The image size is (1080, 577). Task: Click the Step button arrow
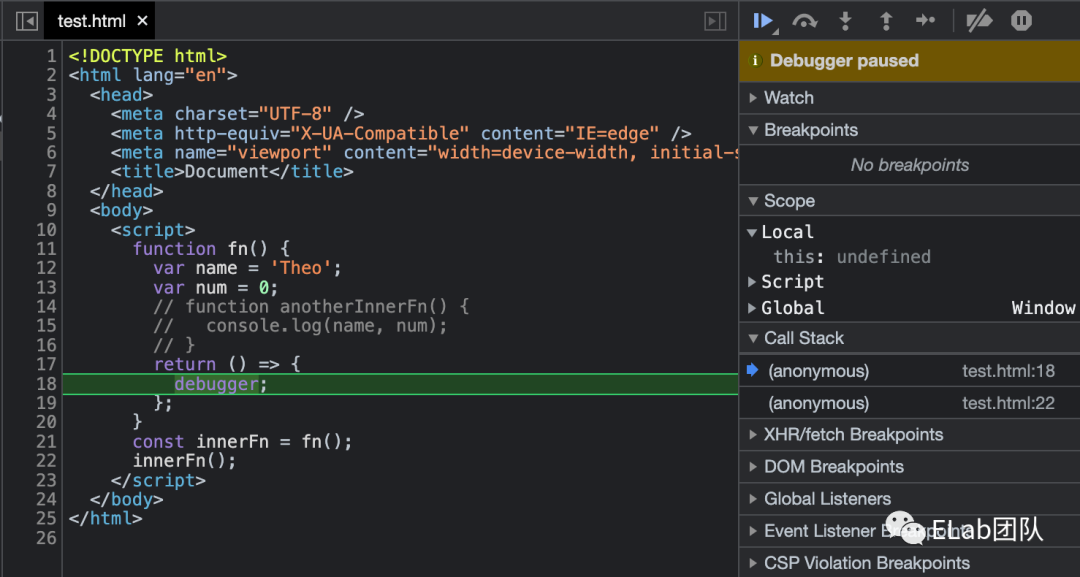point(925,21)
